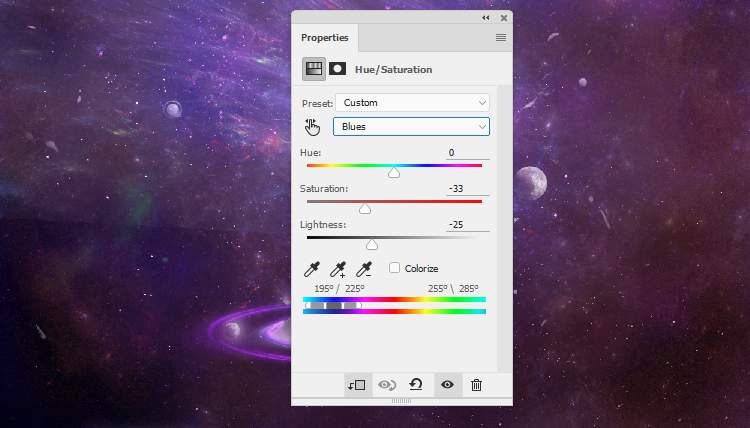Open the Preset dropdown showing Custom
Image resolution: width=750 pixels, height=428 pixels.
412,102
